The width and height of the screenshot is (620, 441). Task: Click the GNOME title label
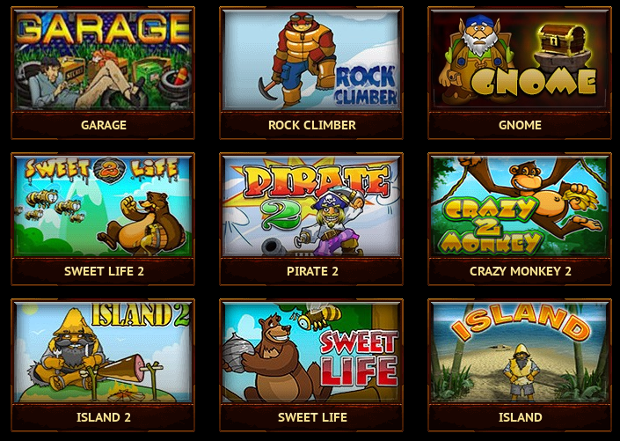pyautogui.click(x=520, y=125)
